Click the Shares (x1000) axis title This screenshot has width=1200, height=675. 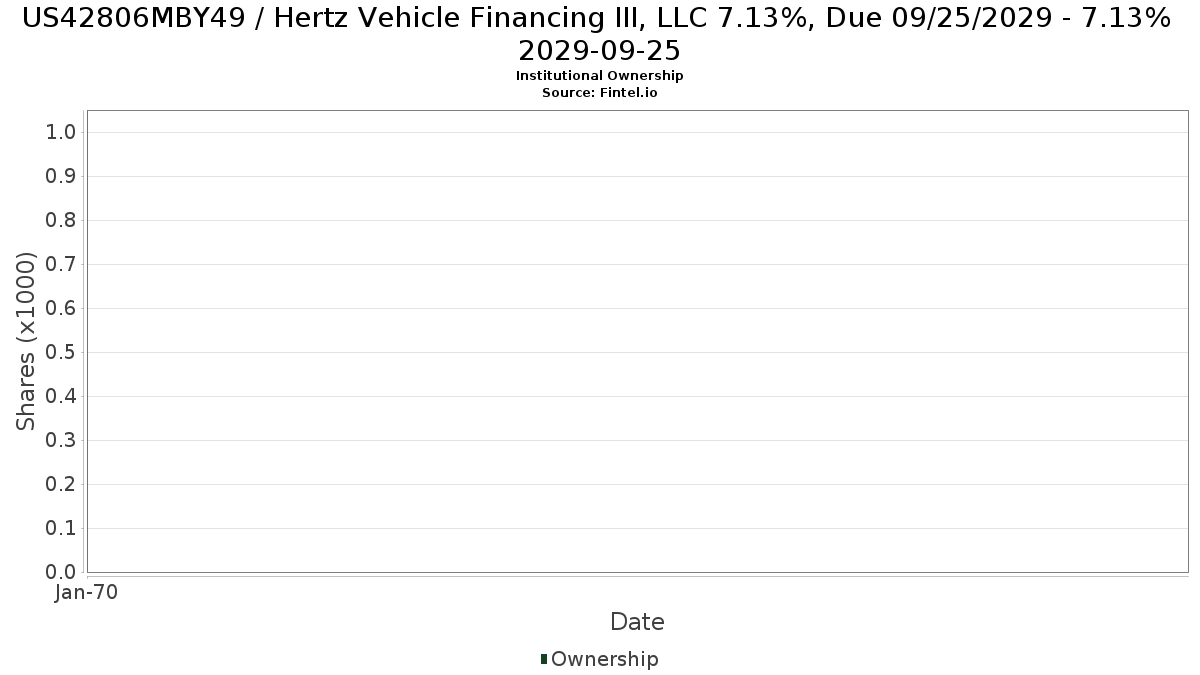[27, 342]
